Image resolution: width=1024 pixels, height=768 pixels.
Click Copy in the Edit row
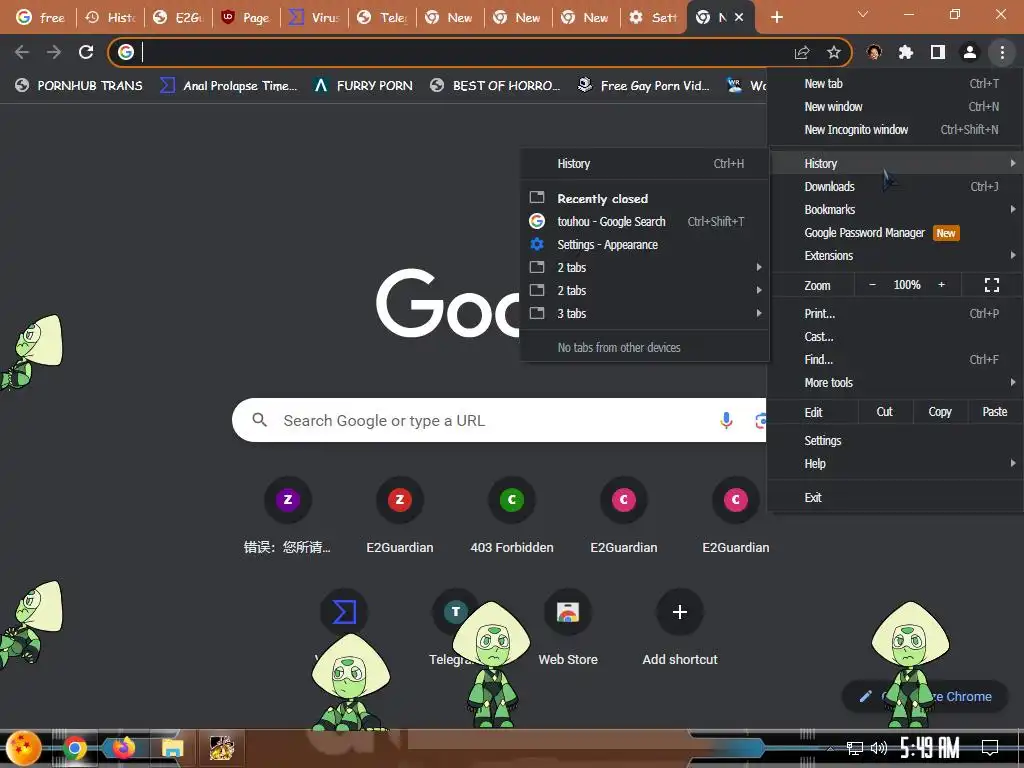coord(940,412)
